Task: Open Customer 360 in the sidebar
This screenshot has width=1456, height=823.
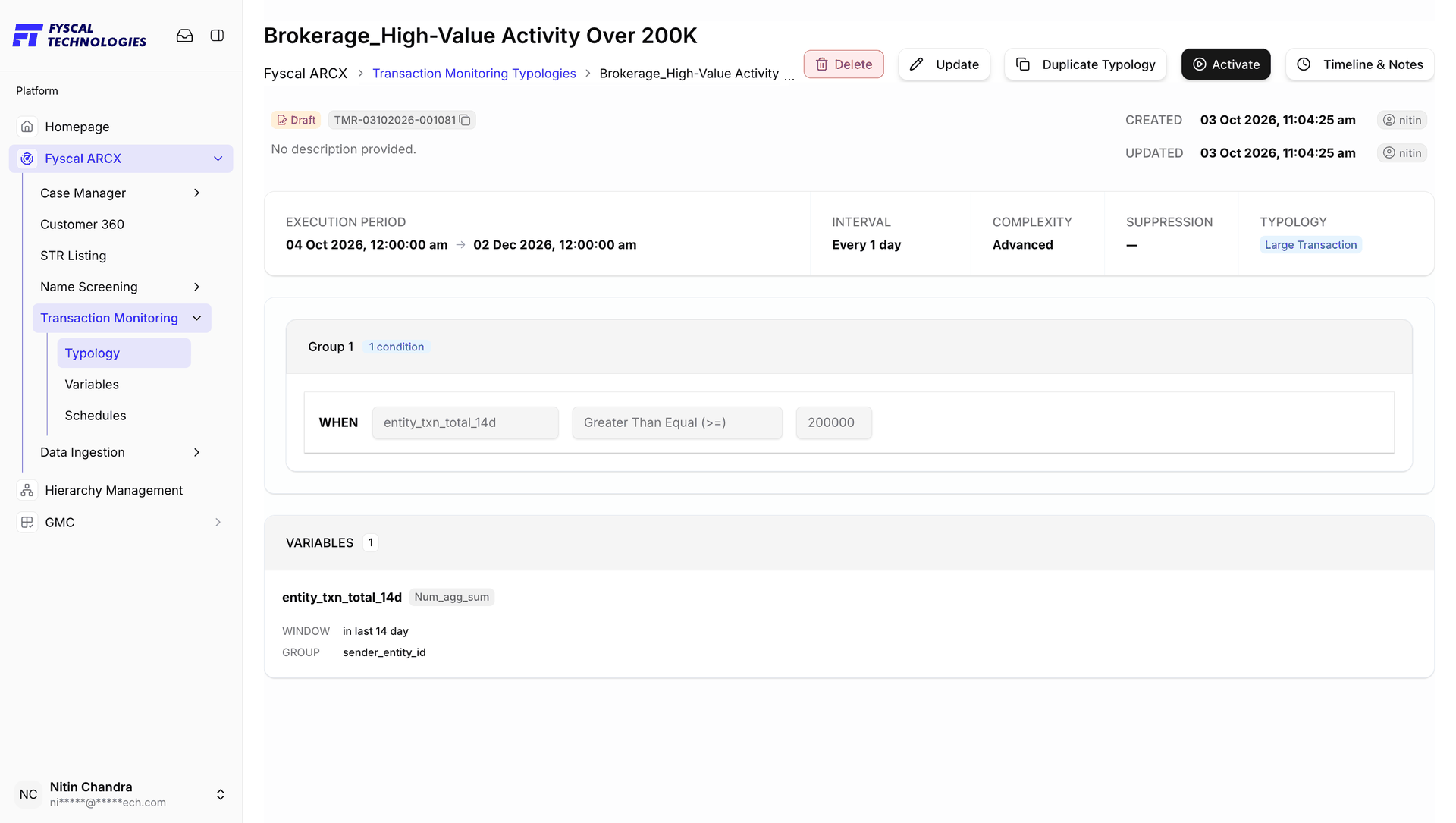Action: click(x=82, y=225)
